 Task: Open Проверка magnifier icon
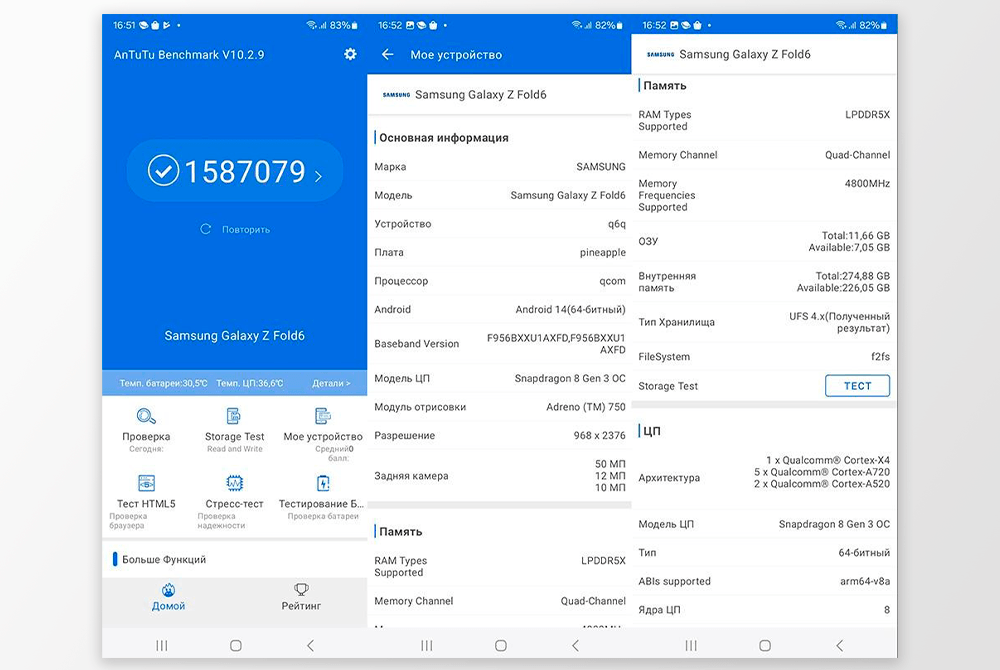point(146,416)
